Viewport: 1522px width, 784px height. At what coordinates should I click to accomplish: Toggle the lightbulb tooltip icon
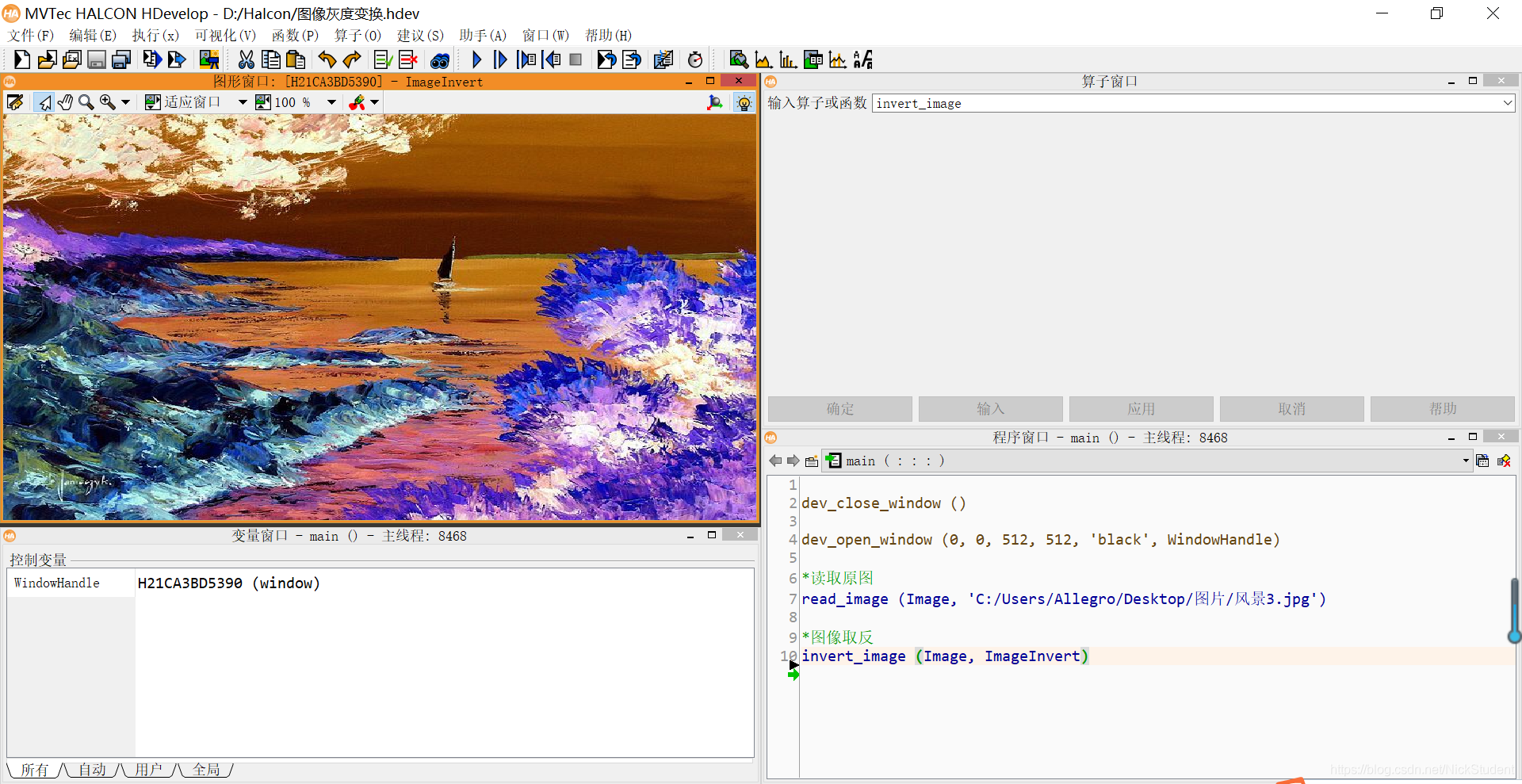point(744,102)
